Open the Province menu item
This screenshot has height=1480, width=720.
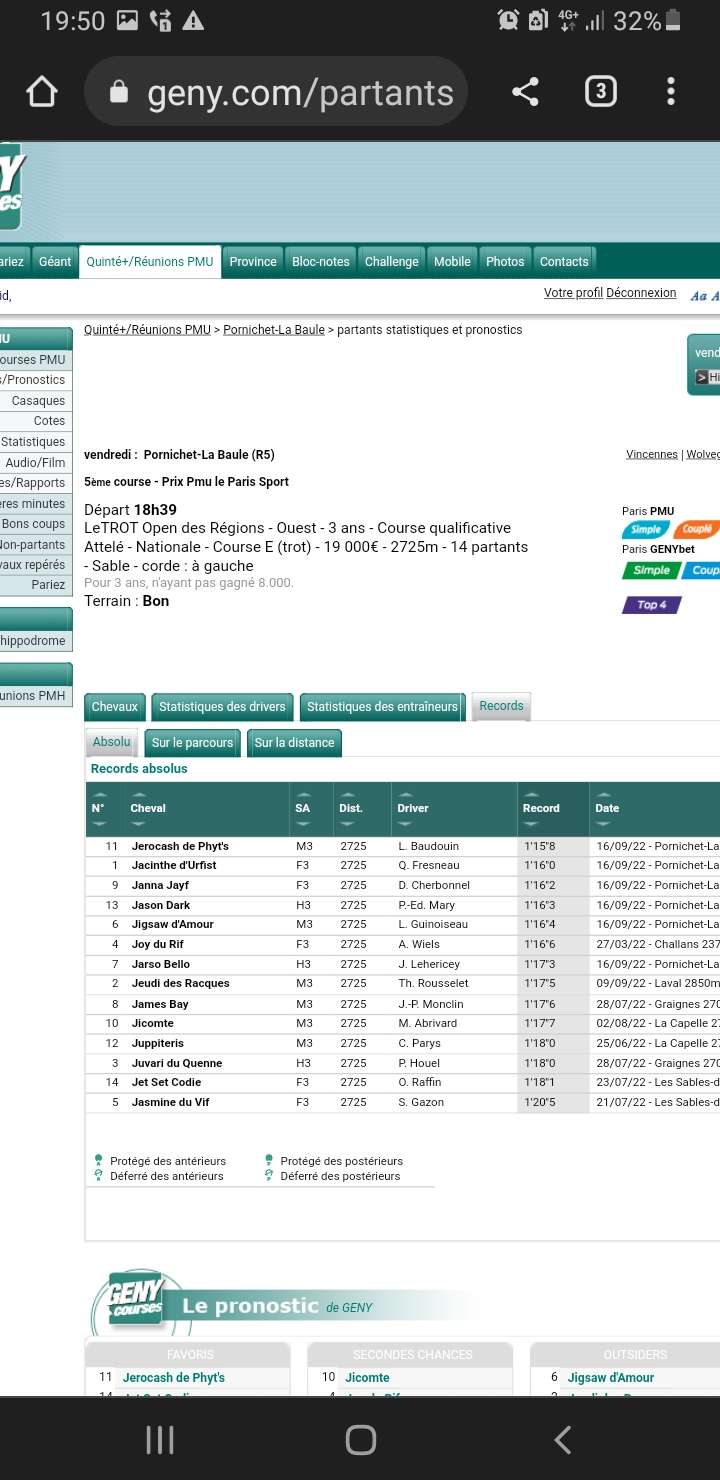[253, 262]
